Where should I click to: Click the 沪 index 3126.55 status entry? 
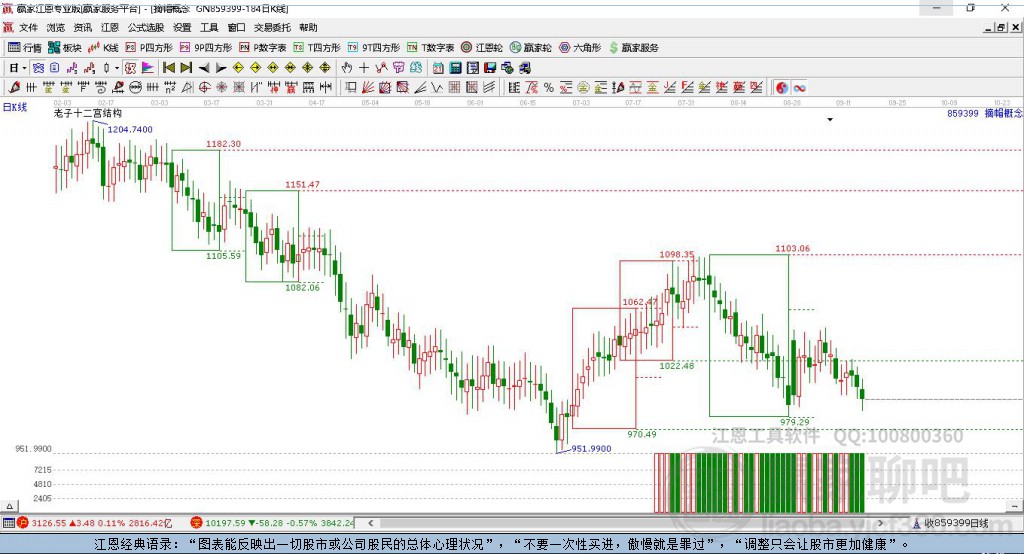[94, 523]
